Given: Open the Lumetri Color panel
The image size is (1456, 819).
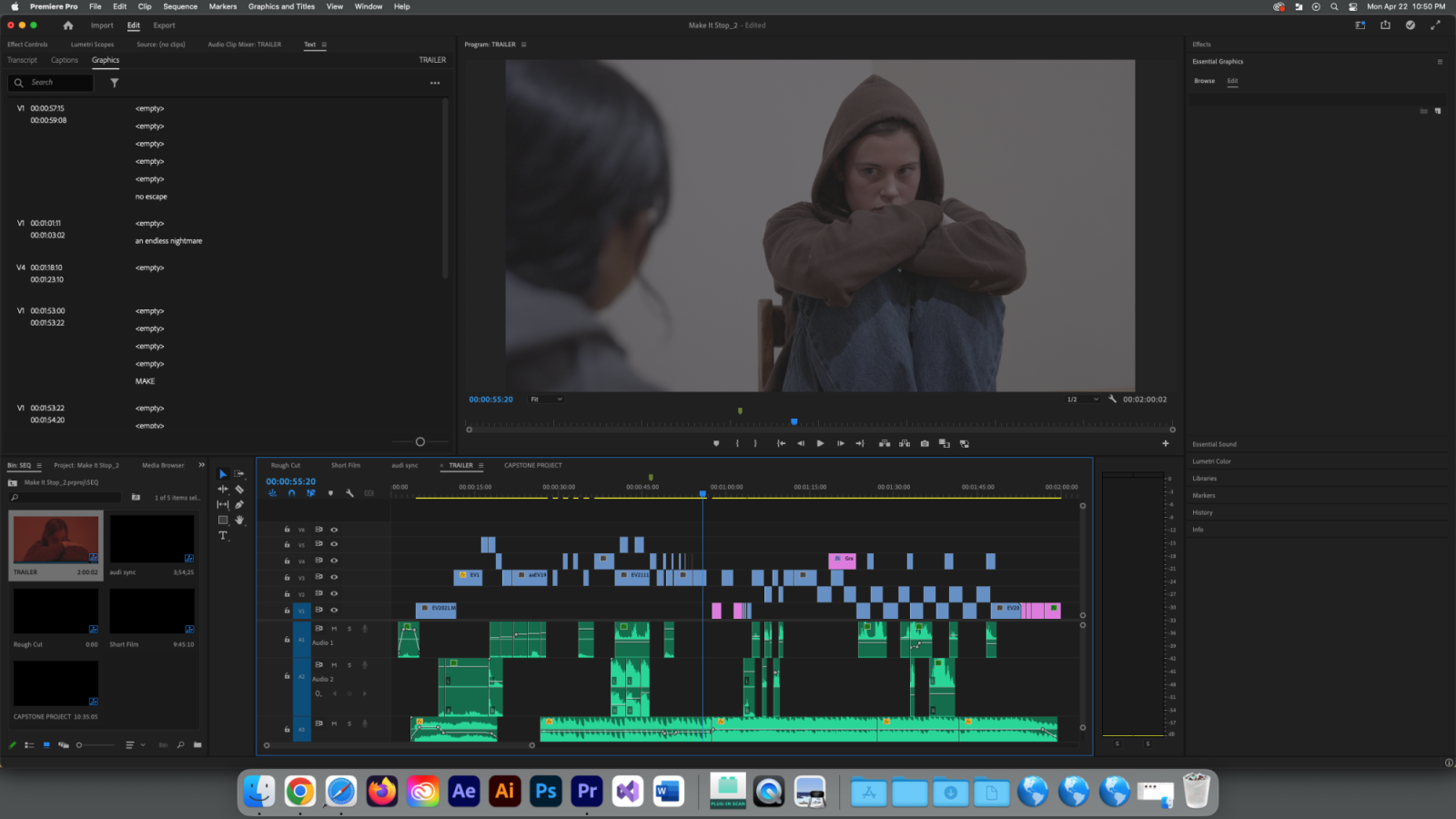Looking at the screenshot, I should click(1212, 461).
